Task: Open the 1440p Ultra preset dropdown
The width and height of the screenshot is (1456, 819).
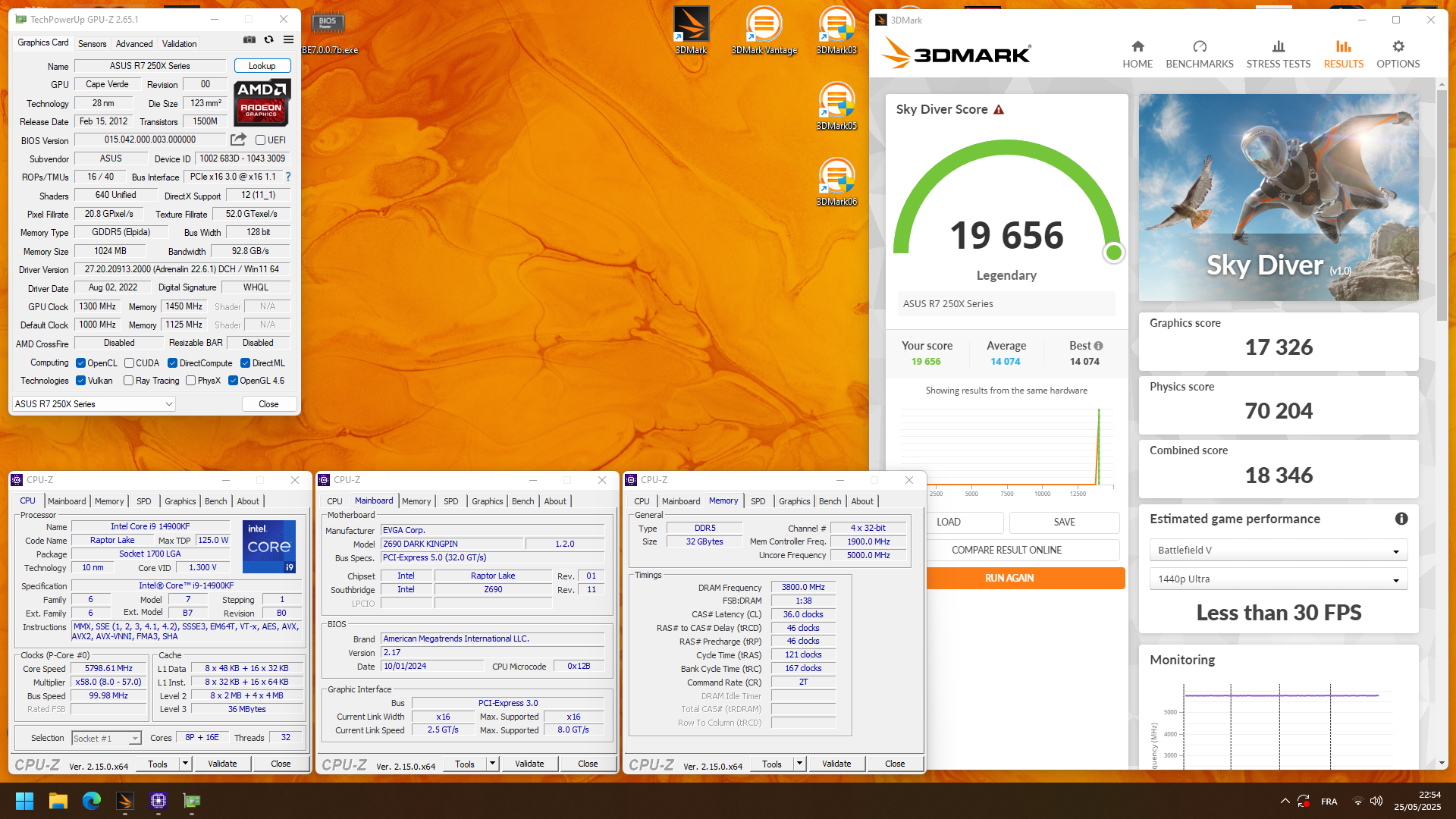Action: click(1278, 579)
